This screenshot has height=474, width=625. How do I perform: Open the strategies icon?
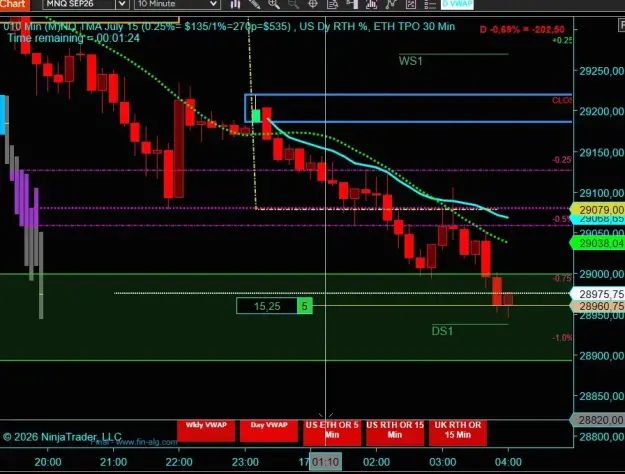click(391, 4)
